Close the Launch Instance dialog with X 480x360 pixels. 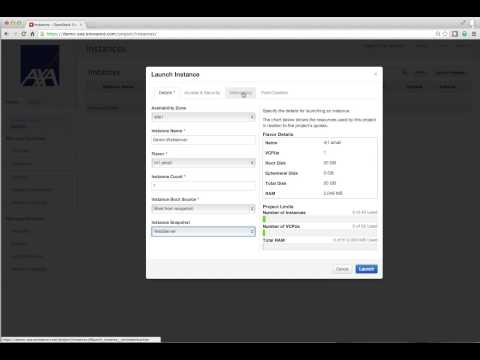click(376, 74)
